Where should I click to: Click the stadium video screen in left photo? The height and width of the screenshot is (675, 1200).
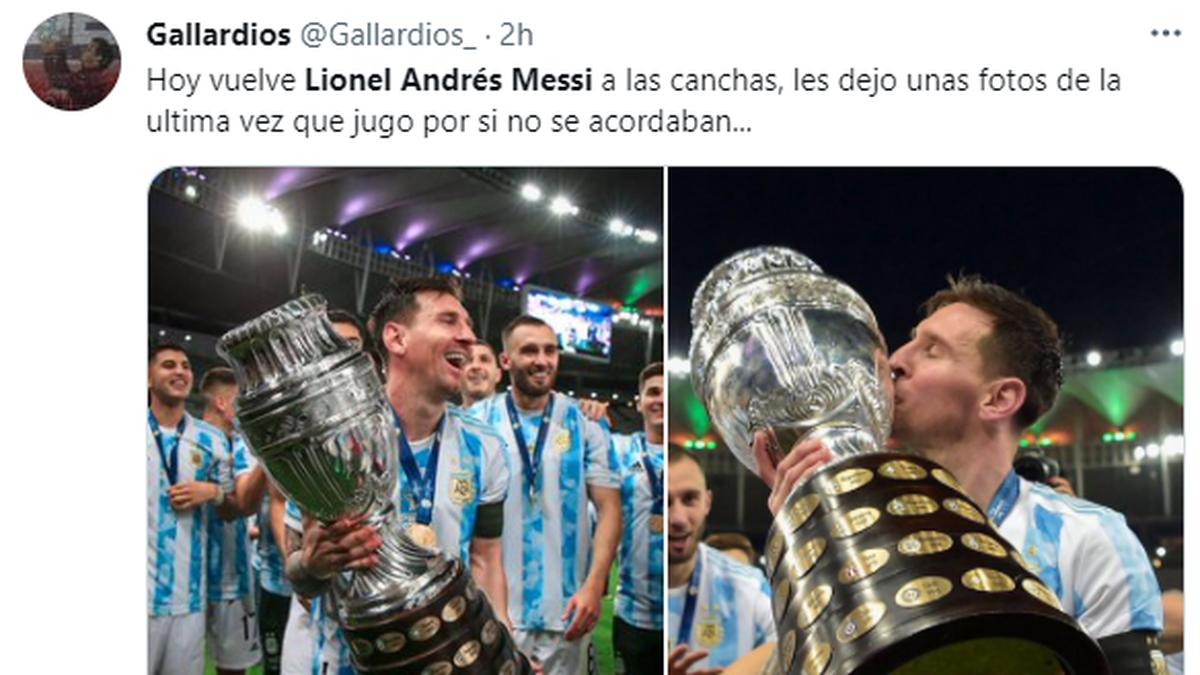[569, 322]
